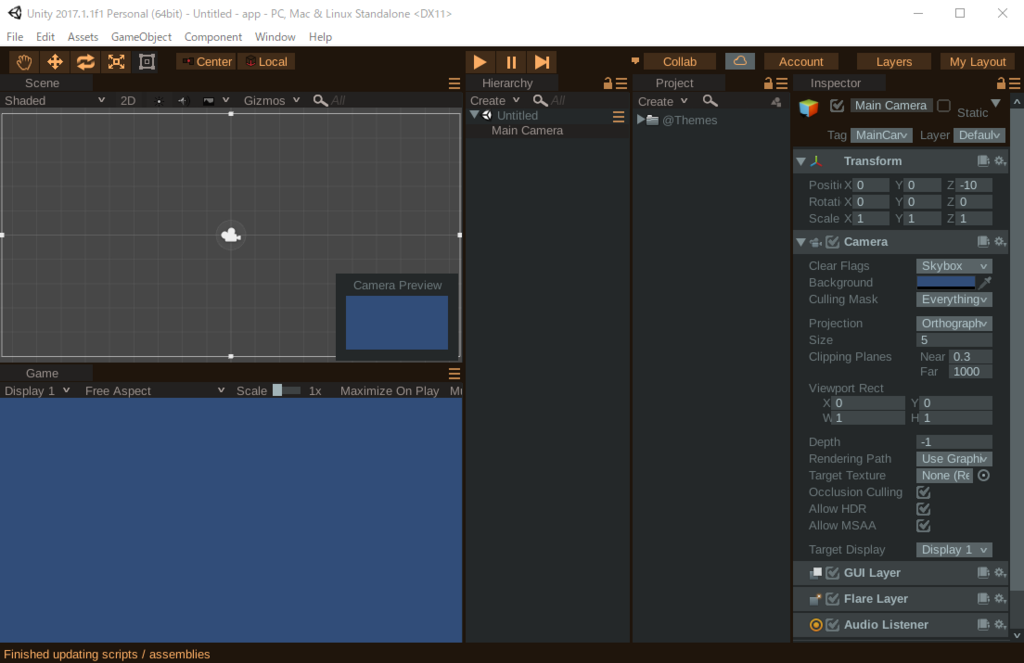The height and width of the screenshot is (663, 1024).
Task: Click the Camera component gear icon
Action: coord(1000,242)
